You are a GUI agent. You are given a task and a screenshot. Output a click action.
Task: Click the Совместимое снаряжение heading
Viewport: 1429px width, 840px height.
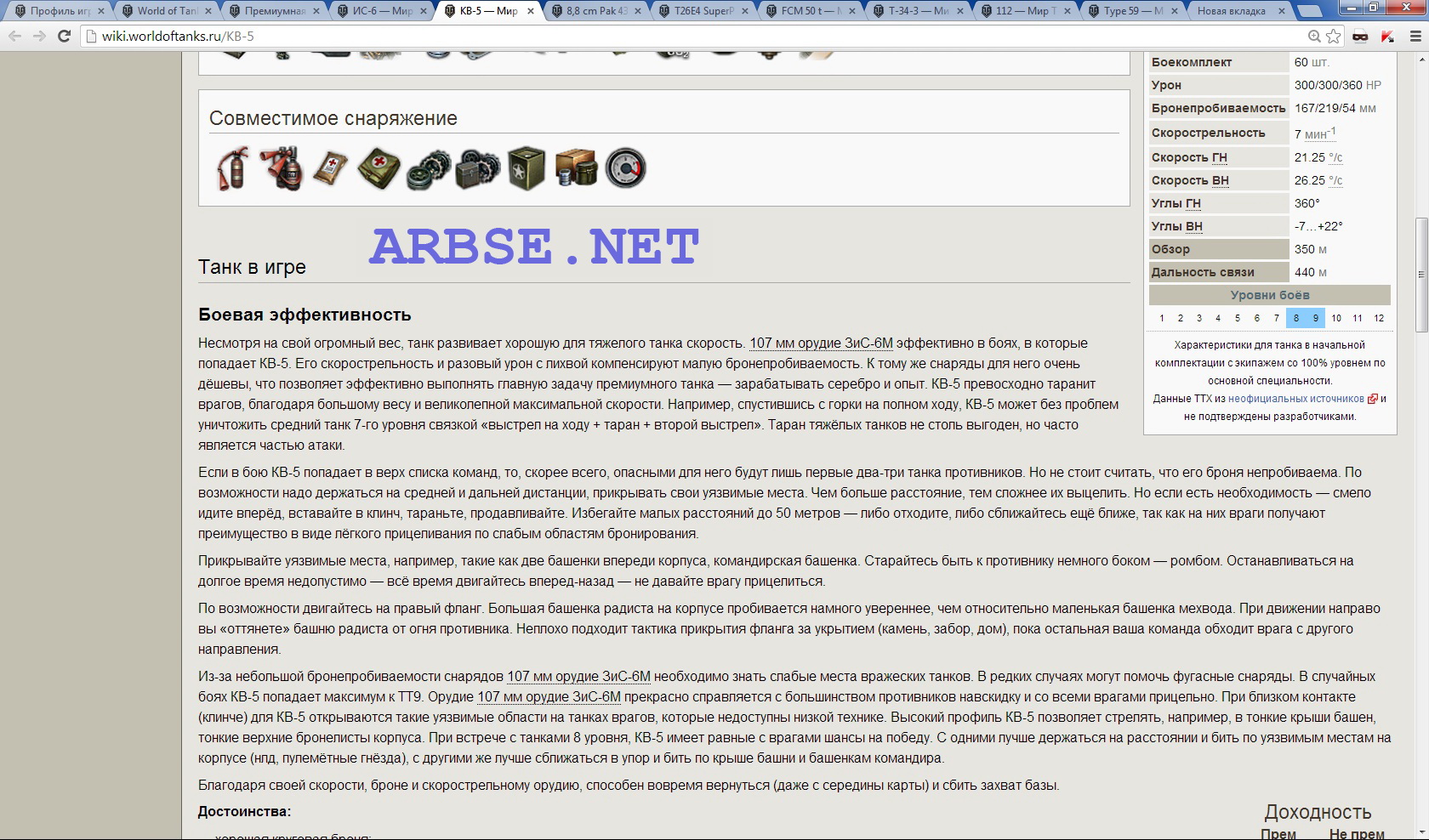(x=333, y=118)
